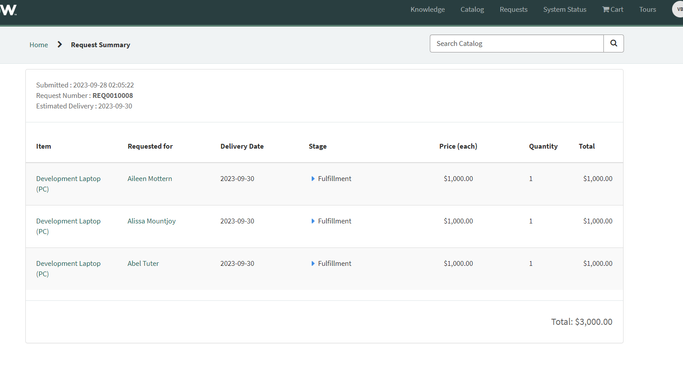Open Development Laptop item for Alissa Mountjoy
The image size is (683, 369).
point(68,226)
